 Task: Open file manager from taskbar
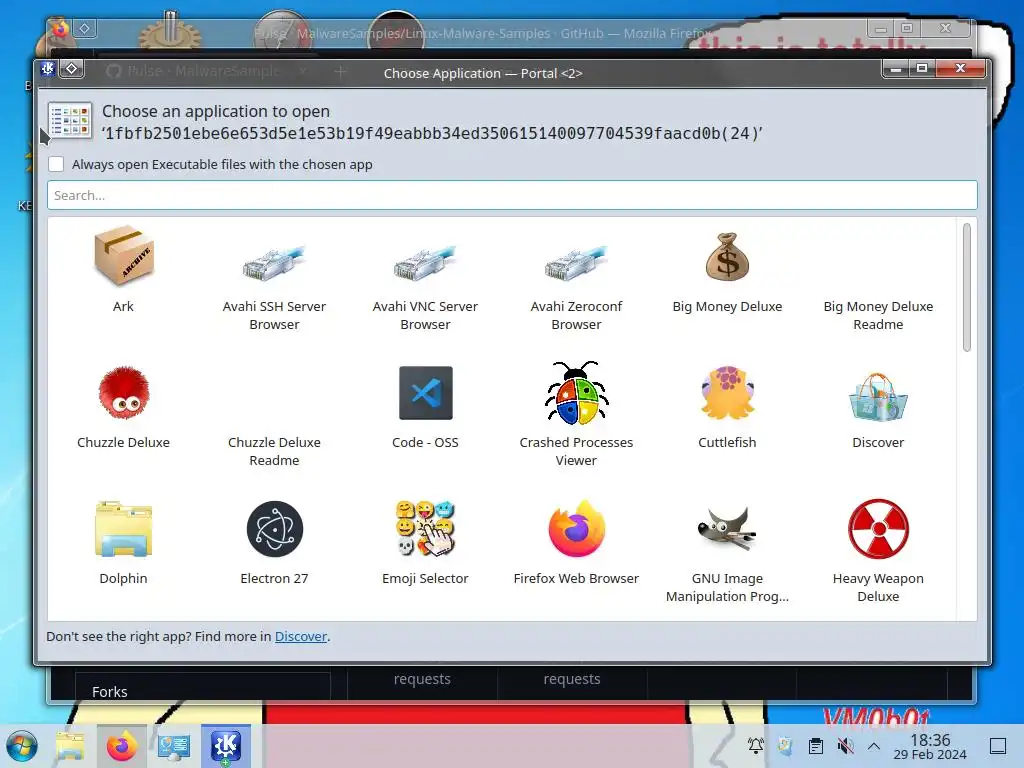[x=70, y=746]
